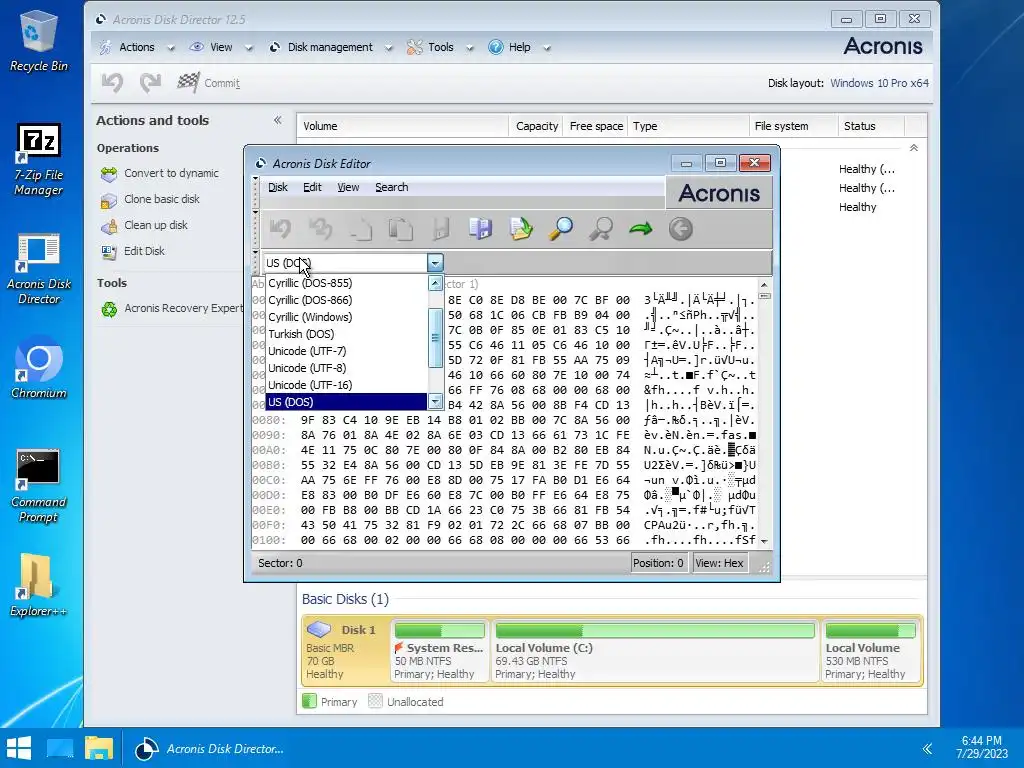The image size is (1024, 768).
Task: Open the Disk menu in Disk Editor
Action: [278, 187]
